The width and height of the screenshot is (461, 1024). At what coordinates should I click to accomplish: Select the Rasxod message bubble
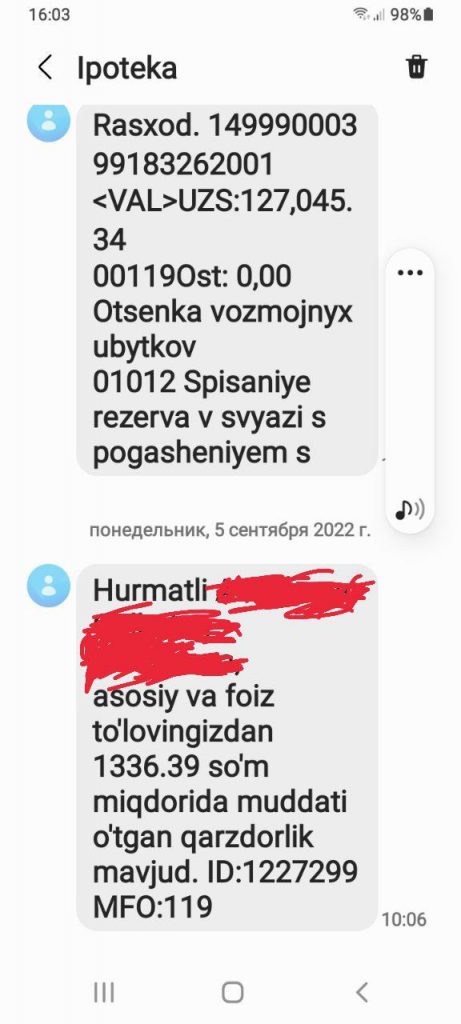227,289
